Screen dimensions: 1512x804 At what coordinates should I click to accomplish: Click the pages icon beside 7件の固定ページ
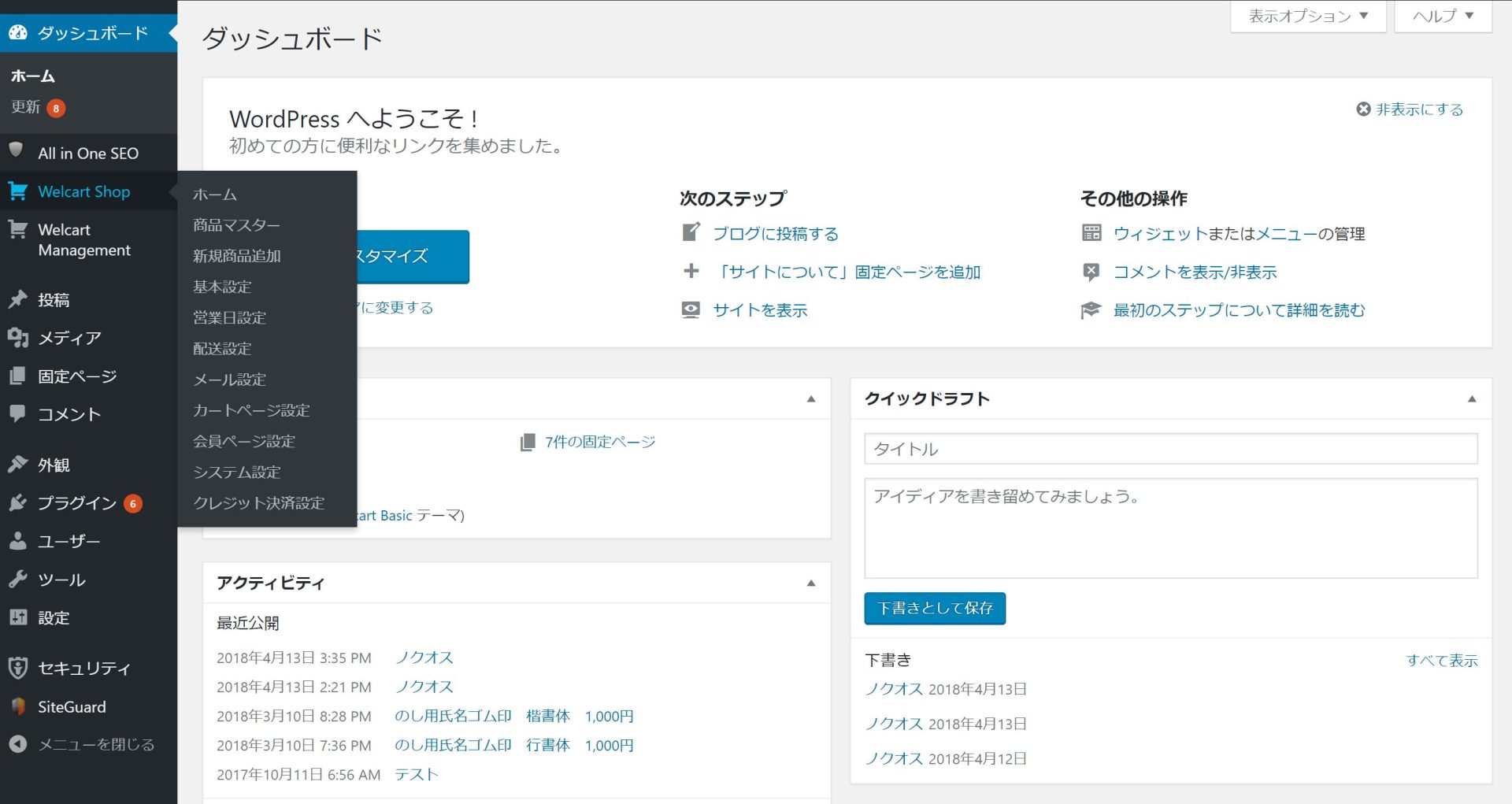[x=528, y=442]
